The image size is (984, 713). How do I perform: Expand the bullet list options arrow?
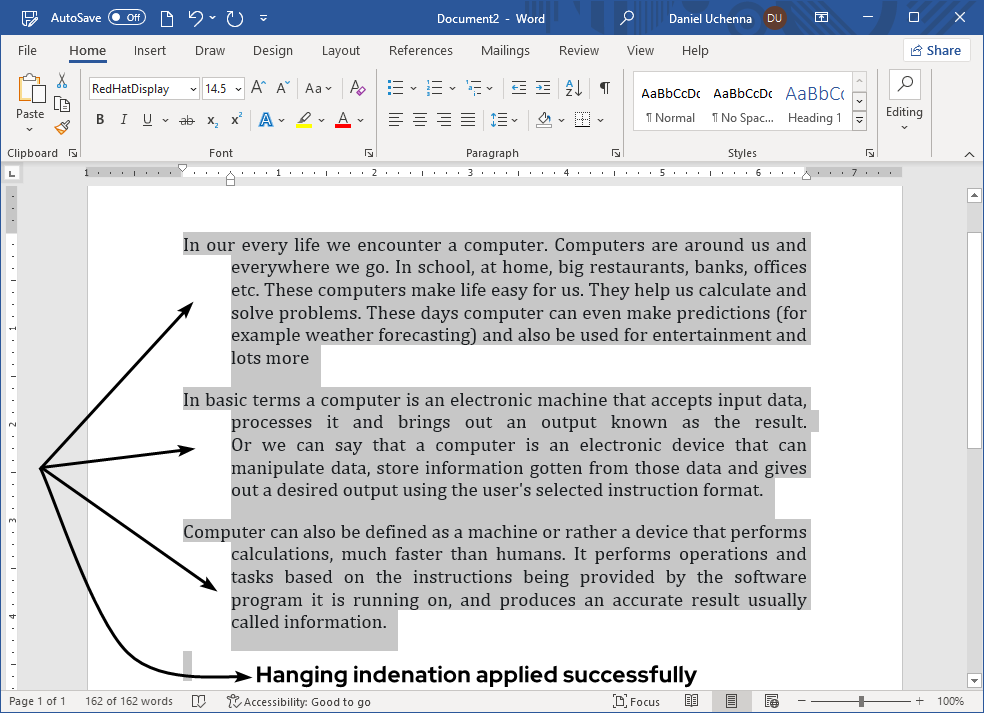[413, 88]
